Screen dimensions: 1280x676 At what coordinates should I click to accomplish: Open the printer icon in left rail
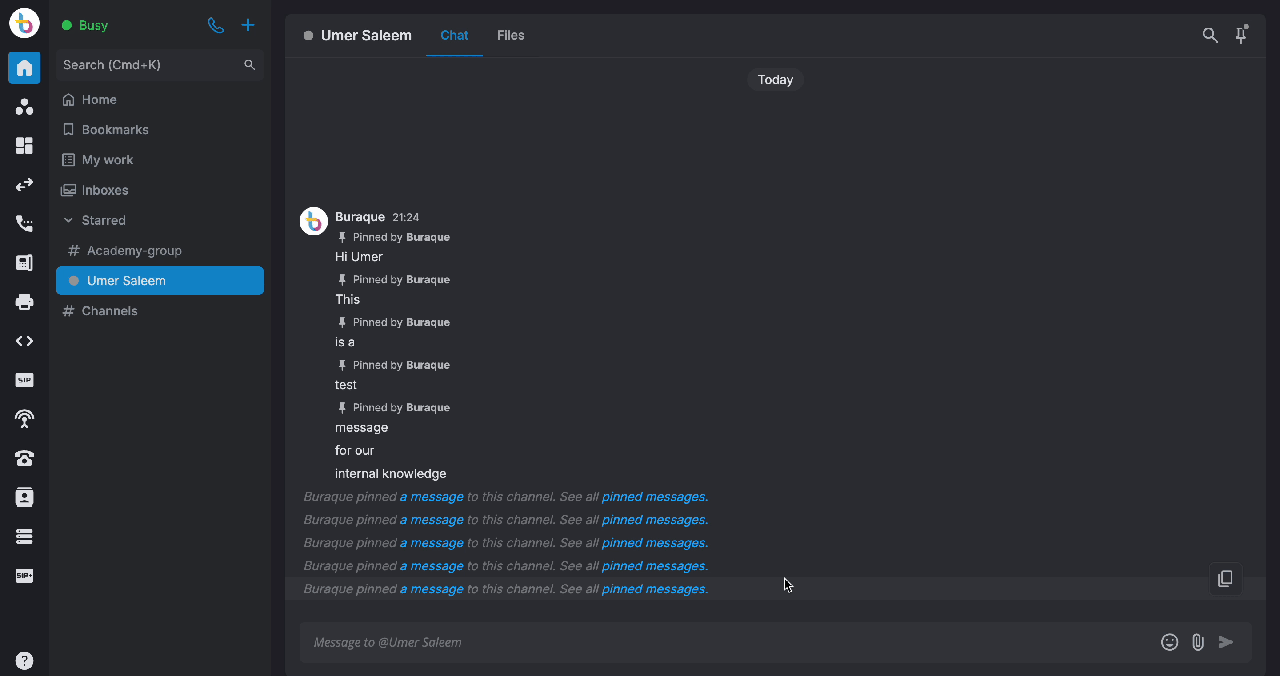tap(25, 302)
